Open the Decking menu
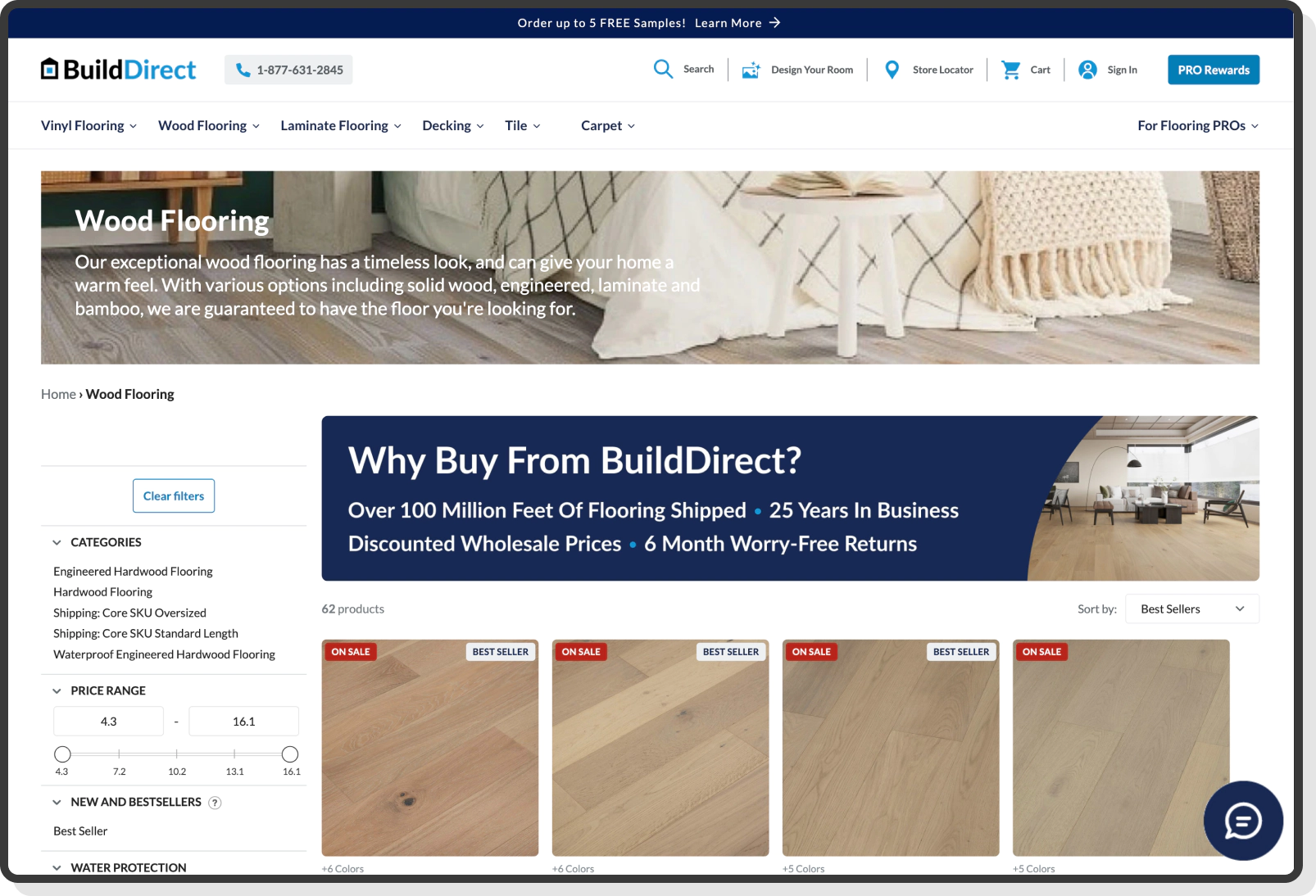Viewport: 1316px width, 896px height. [x=452, y=125]
